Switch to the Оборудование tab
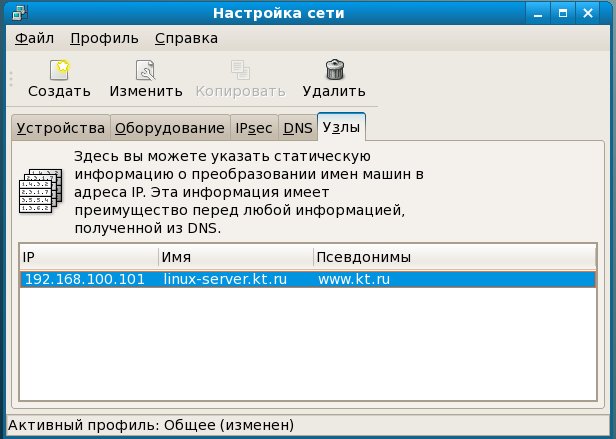This screenshot has width=616, height=439. pyautogui.click(x=170, y=128)
